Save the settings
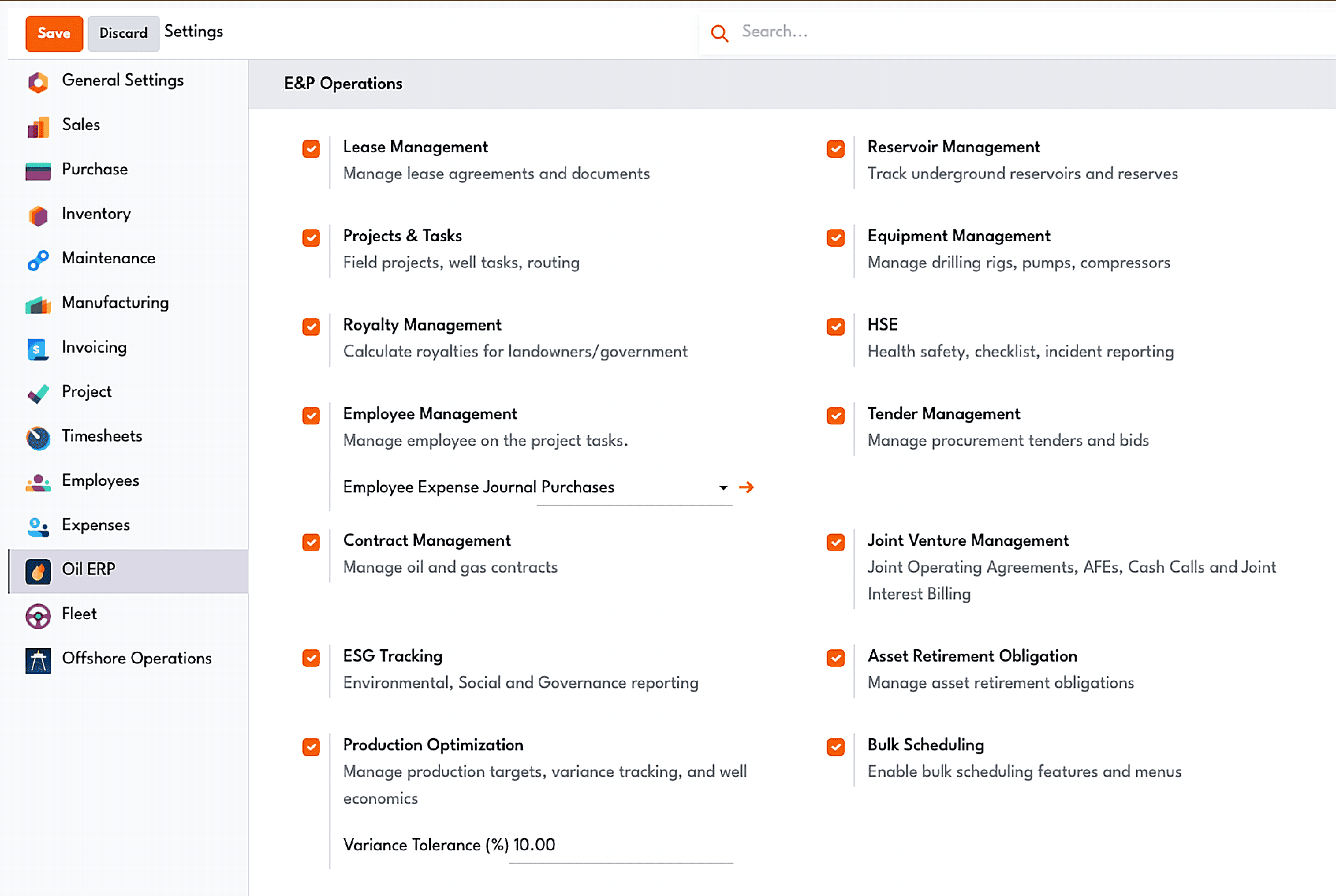Image resolution: width=1336 pixels, height=896 pixels. click(x=54, y=33)
